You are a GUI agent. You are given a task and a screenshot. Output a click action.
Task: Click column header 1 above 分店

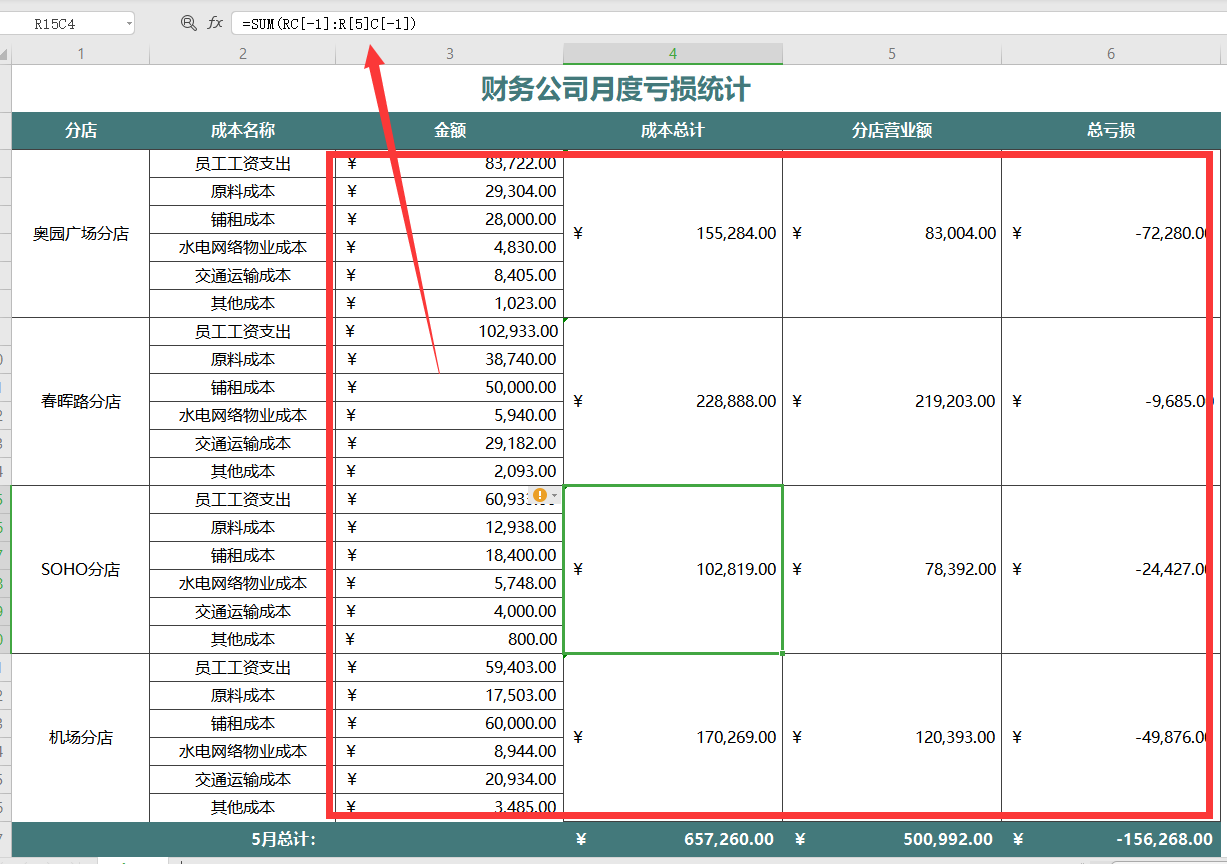(x=80, y=53)
